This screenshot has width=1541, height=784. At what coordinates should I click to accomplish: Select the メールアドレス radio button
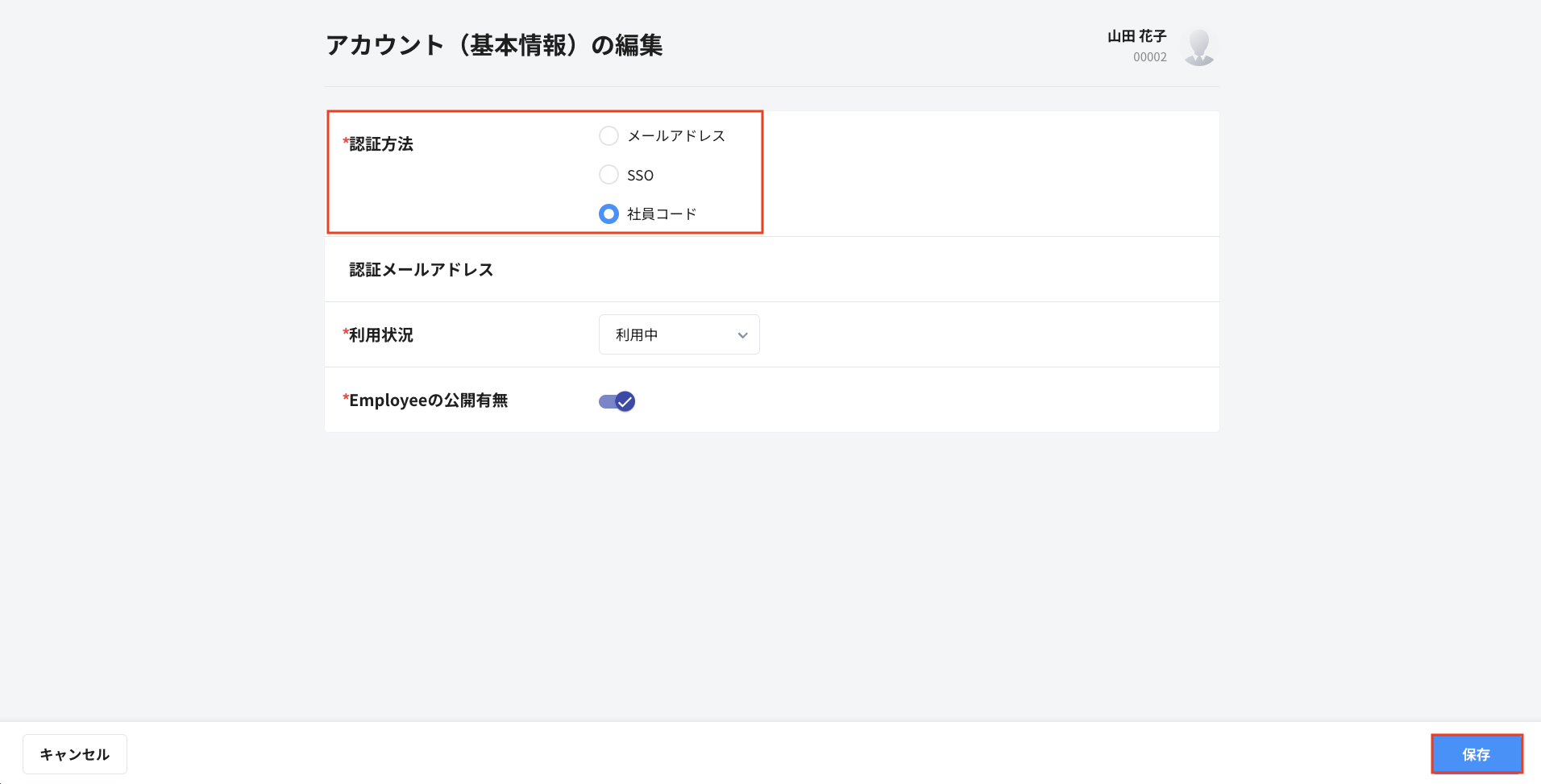pyautogui.click(x=609, y=135)
